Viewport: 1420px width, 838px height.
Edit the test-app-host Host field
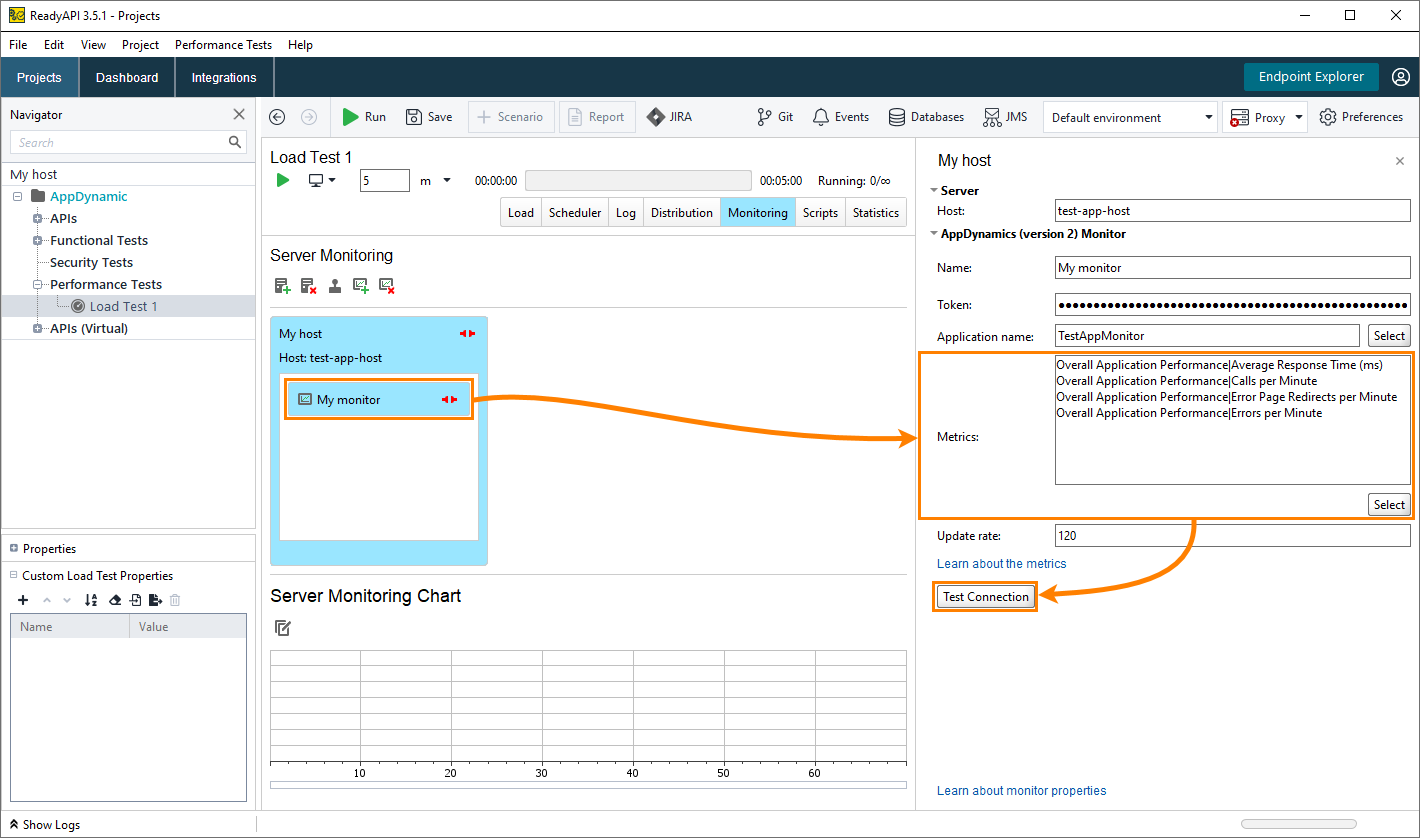pyautogui.click(x=1232, y=210)
